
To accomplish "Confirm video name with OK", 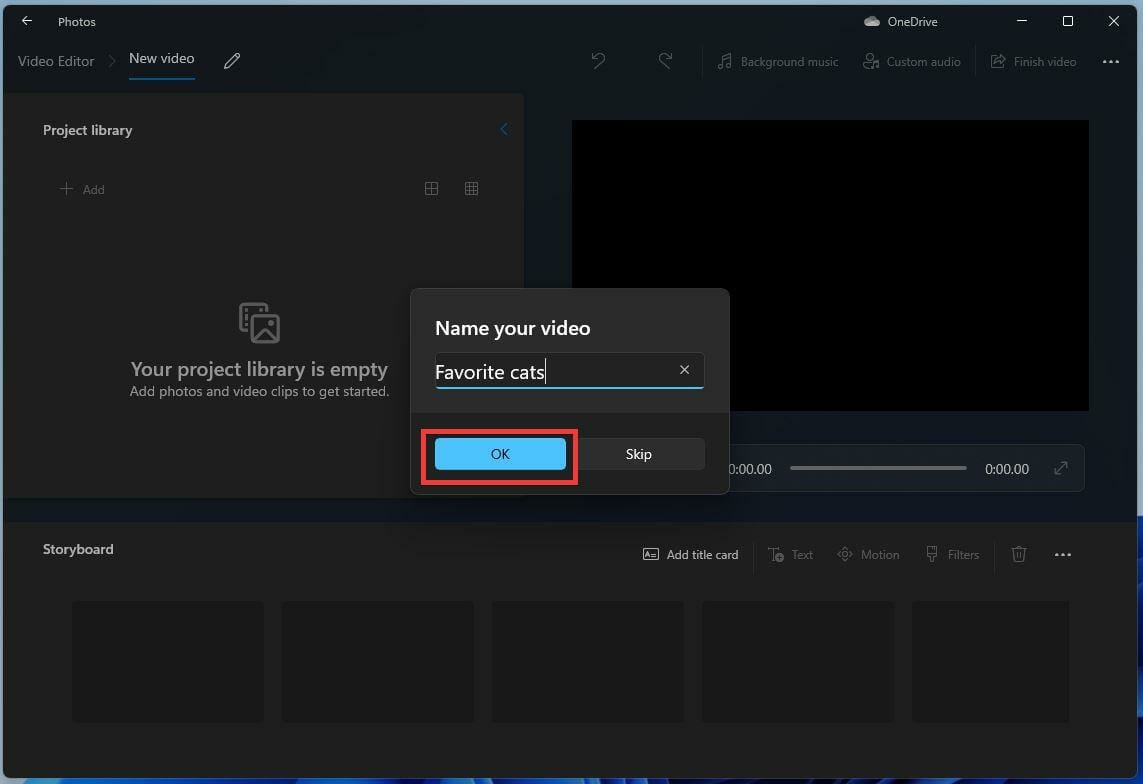I will pyautogui.click(x=499, y=454).
